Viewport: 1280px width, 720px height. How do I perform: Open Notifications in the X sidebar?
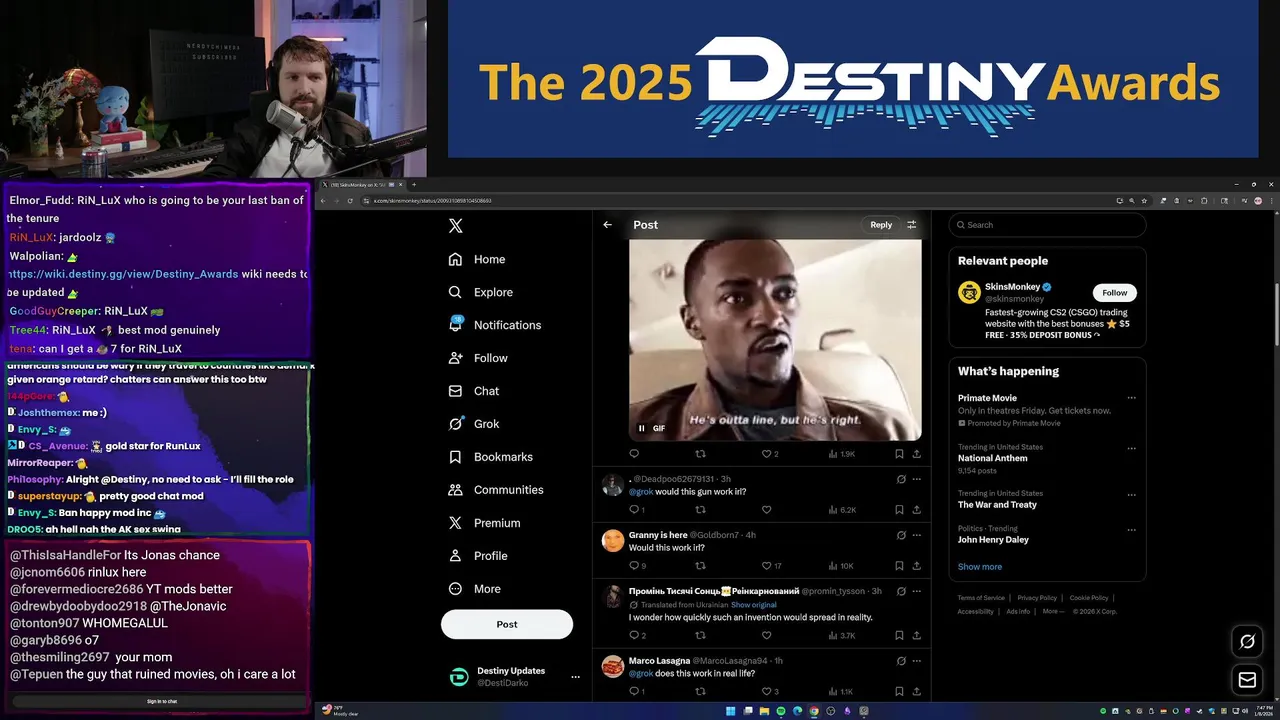(495, 325)
